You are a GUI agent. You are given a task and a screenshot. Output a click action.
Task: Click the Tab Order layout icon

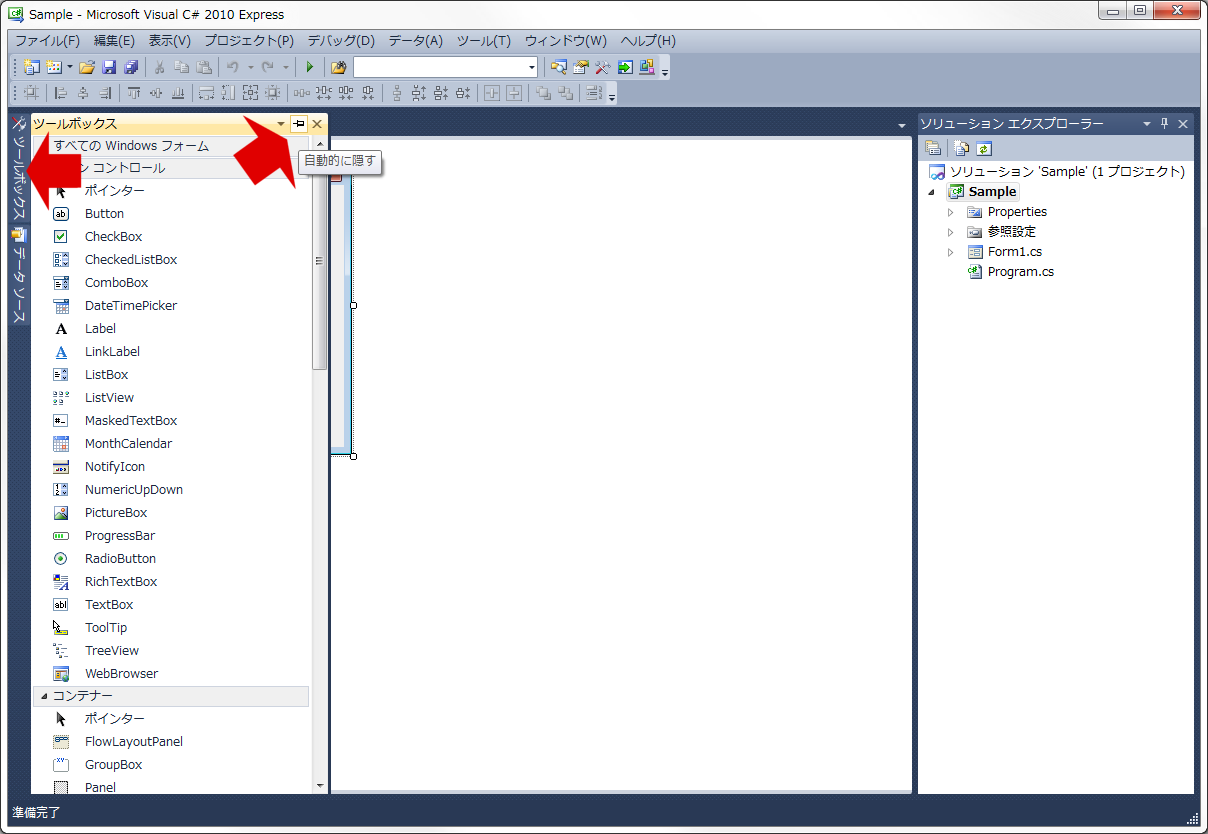(x=593, y=93)
